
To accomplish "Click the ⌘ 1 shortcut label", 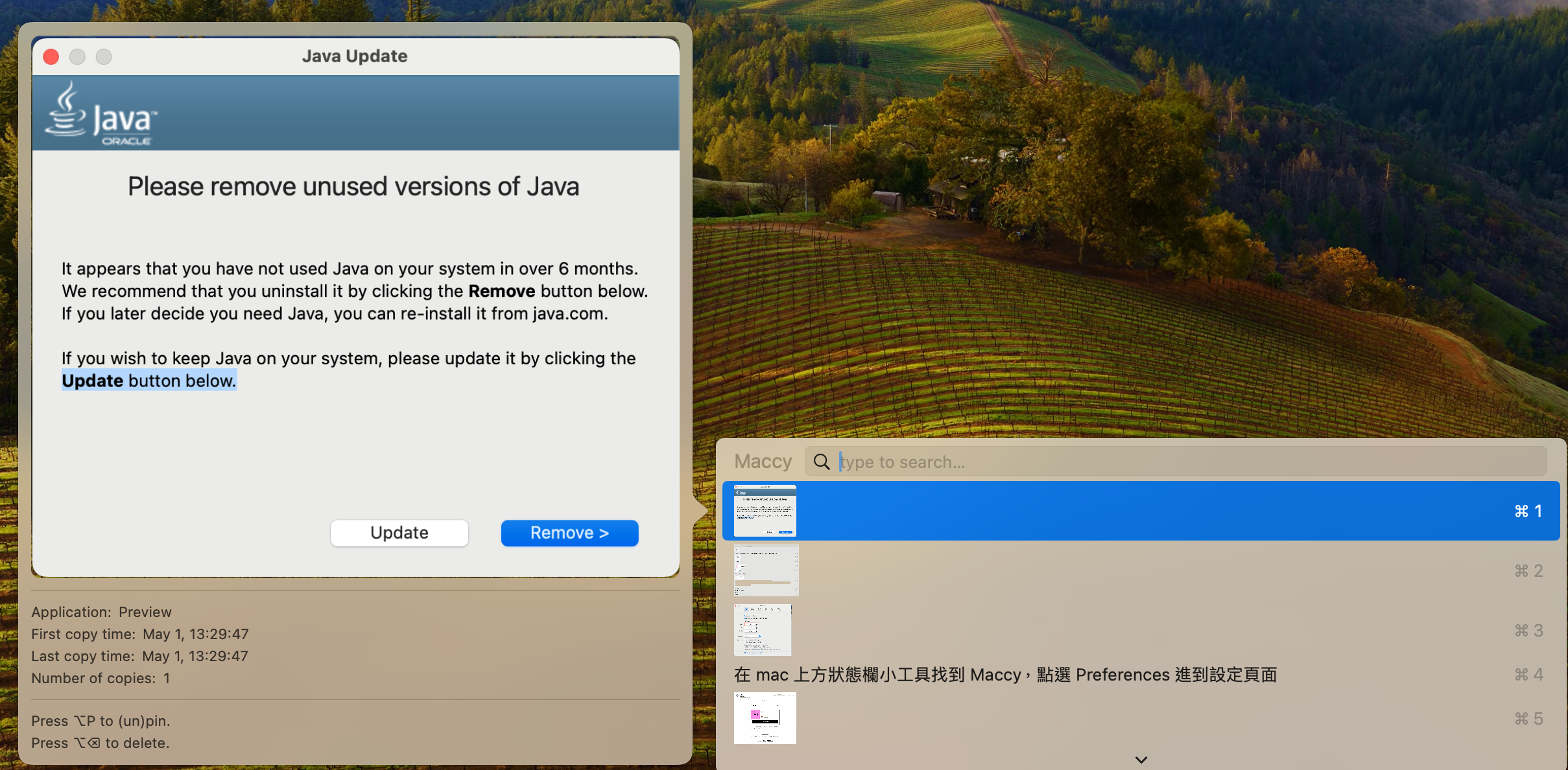I will 1528,511.
